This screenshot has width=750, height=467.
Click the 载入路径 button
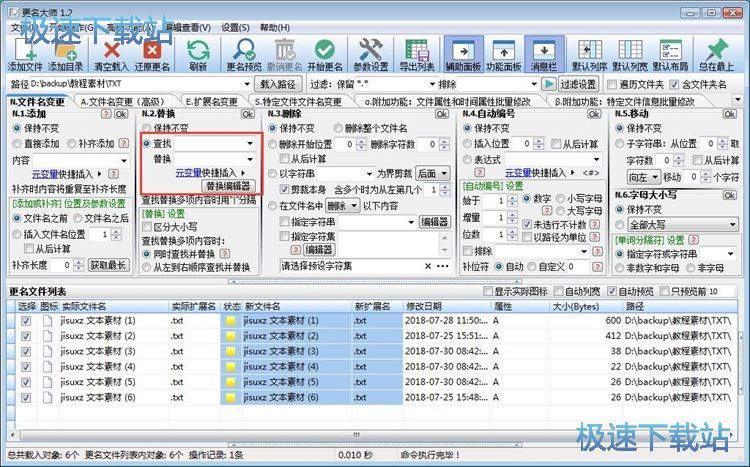(278, 84)
